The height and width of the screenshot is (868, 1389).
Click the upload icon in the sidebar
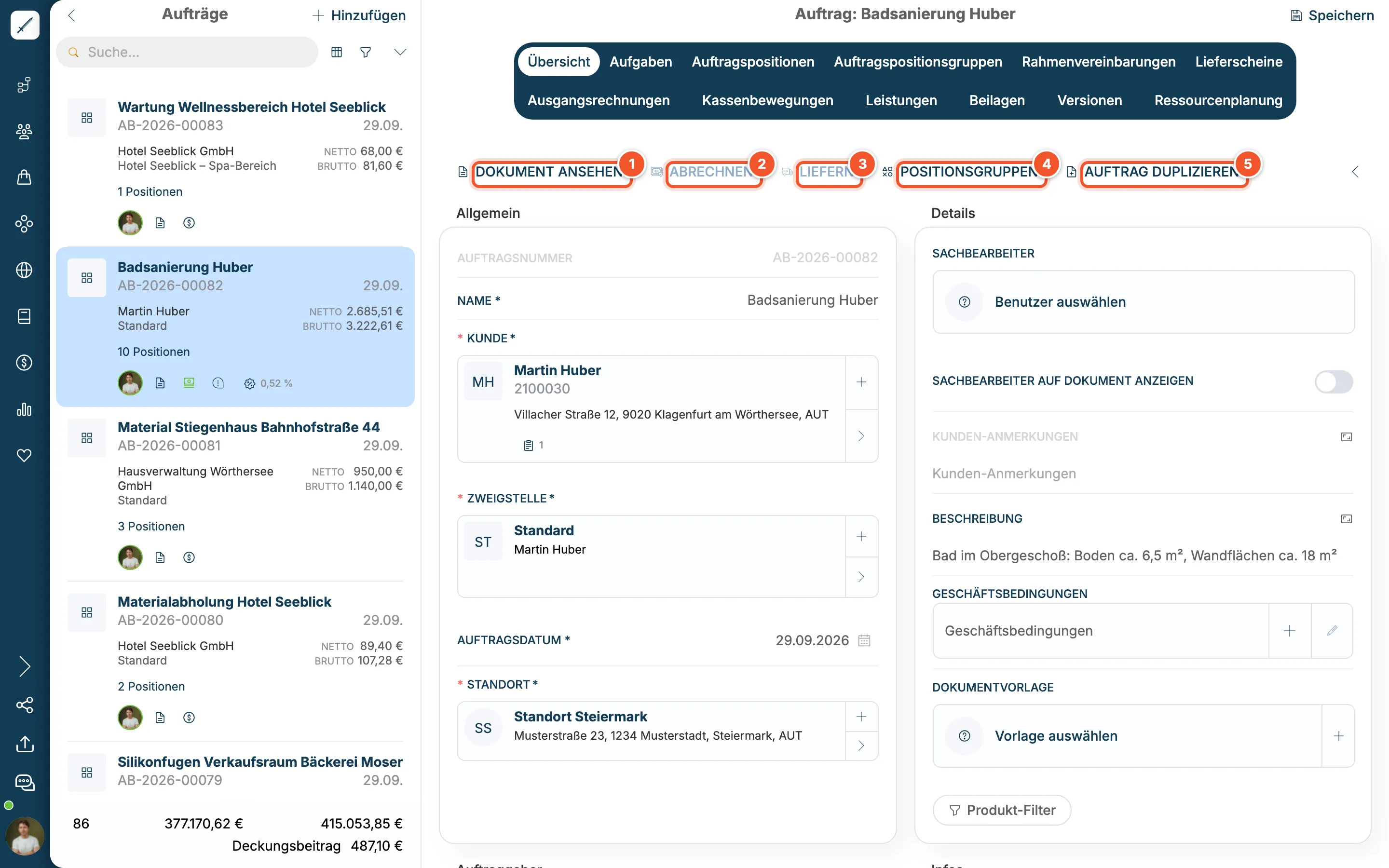[x=24, y=744]
